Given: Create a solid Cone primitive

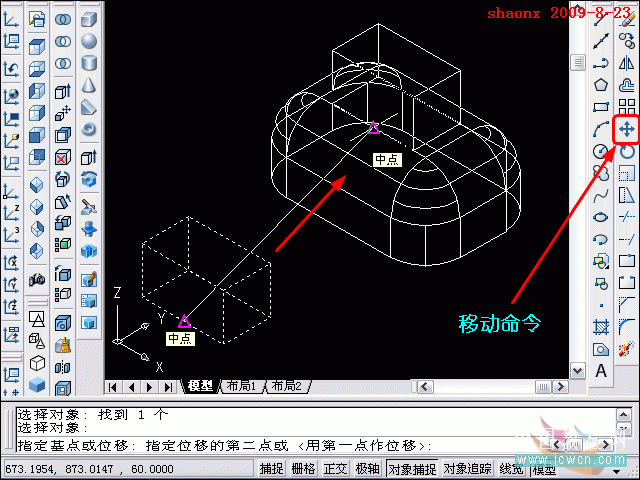Looking at the screenshot, I should (x=89, y=85).
